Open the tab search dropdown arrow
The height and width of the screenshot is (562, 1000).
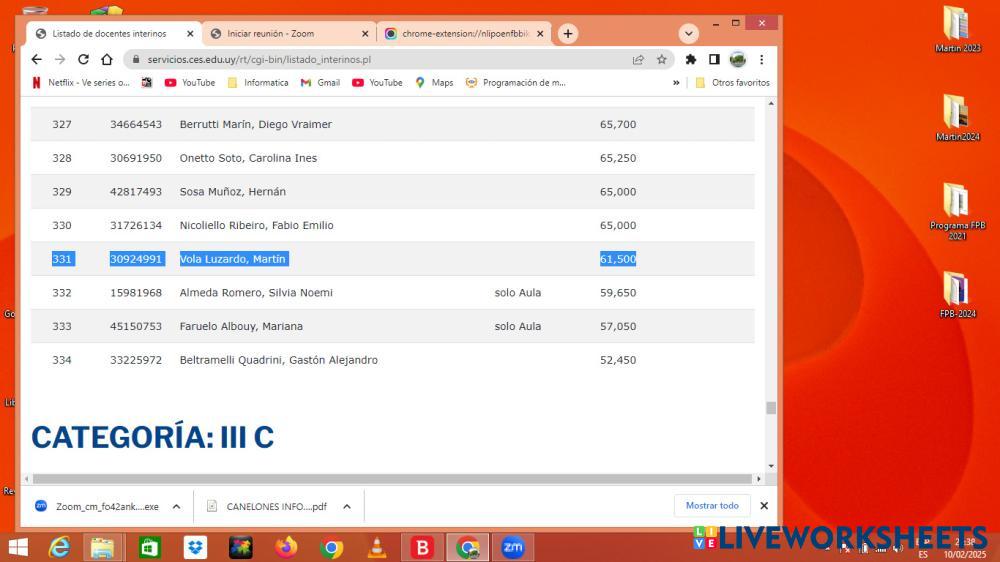(x=688, y=33)
